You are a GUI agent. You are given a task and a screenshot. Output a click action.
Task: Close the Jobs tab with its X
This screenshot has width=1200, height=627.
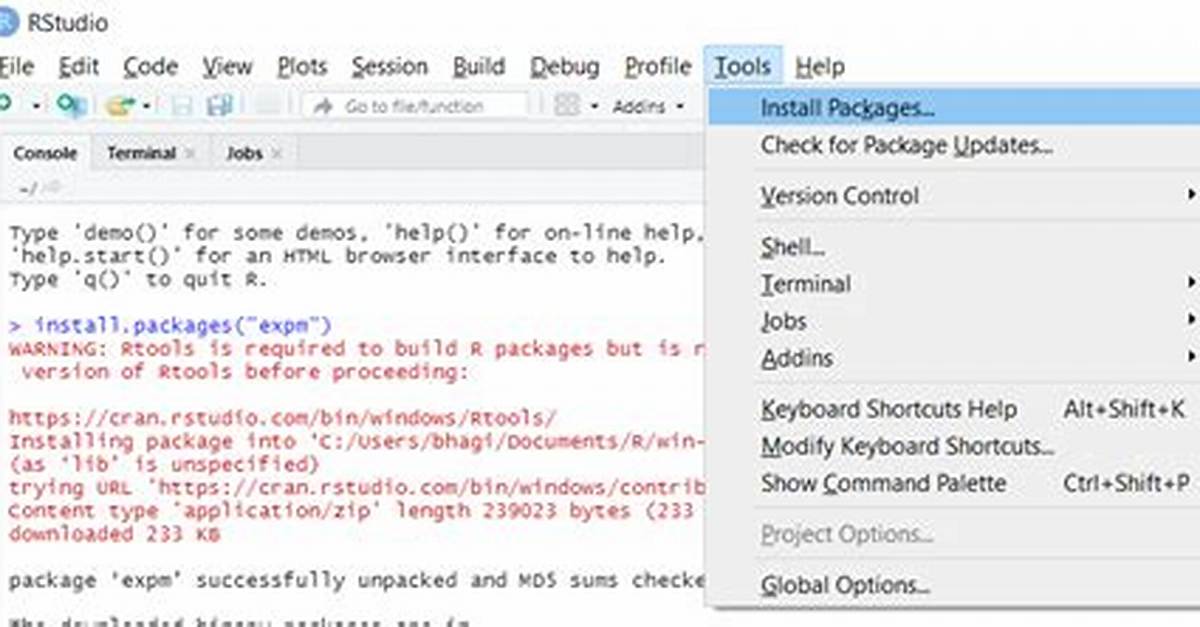click(x=277, y=153)
